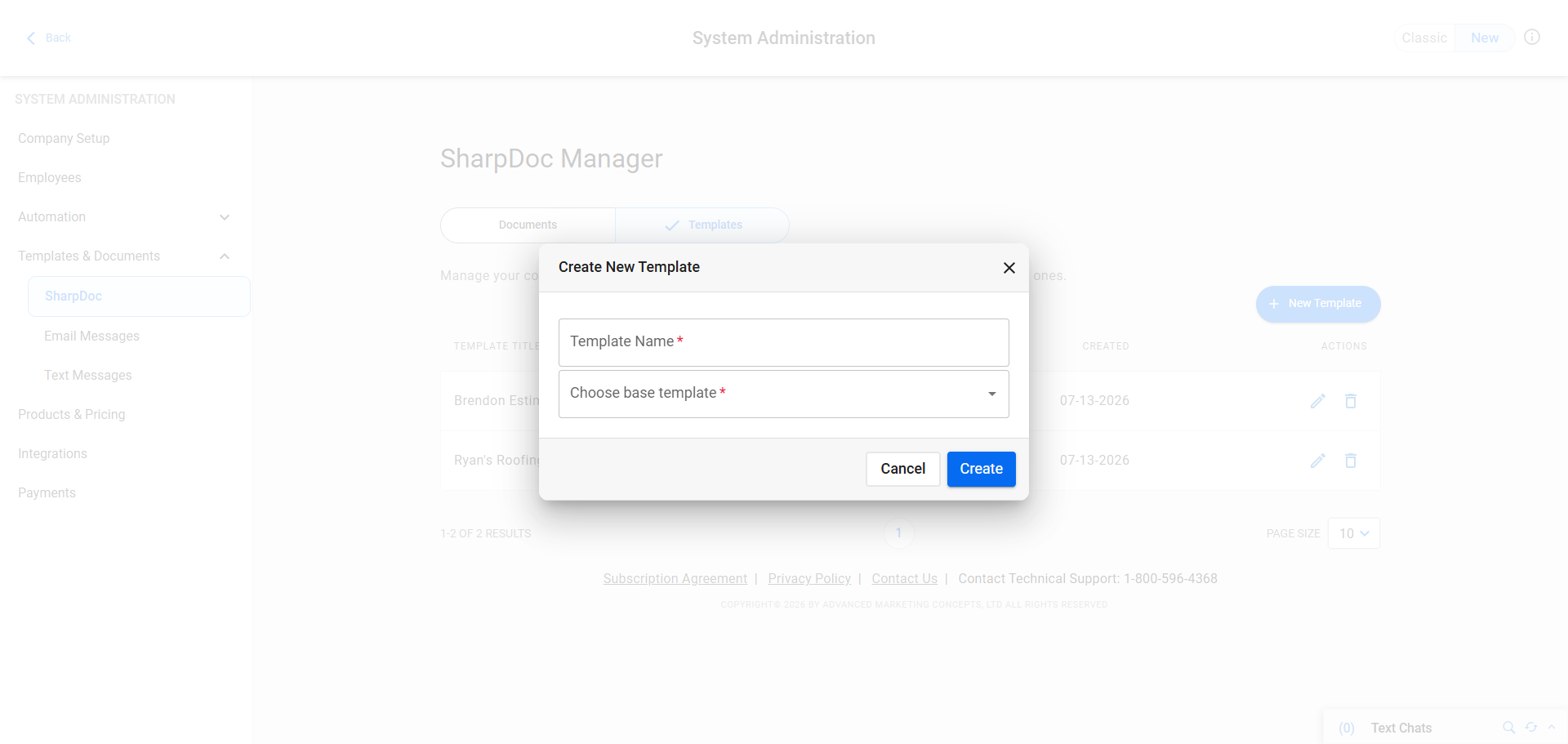Click the Text Chats search icon

[x=1509, y=727]
